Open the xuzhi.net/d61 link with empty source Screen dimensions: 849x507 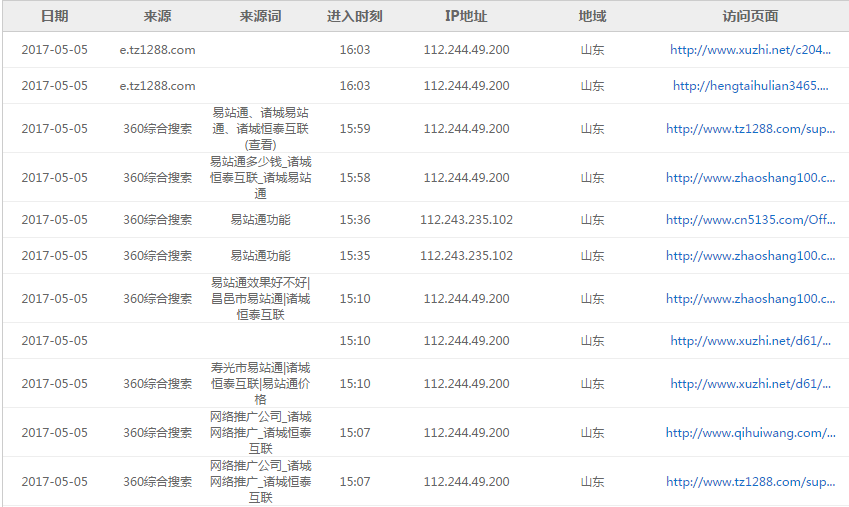click(750, 341)
